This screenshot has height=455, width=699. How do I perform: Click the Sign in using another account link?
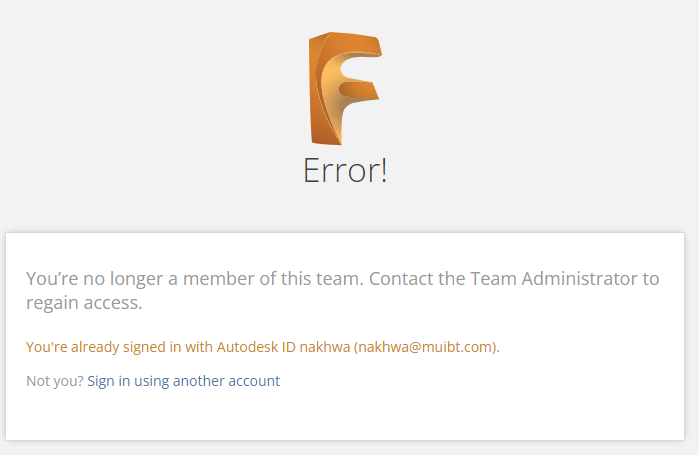184,381
